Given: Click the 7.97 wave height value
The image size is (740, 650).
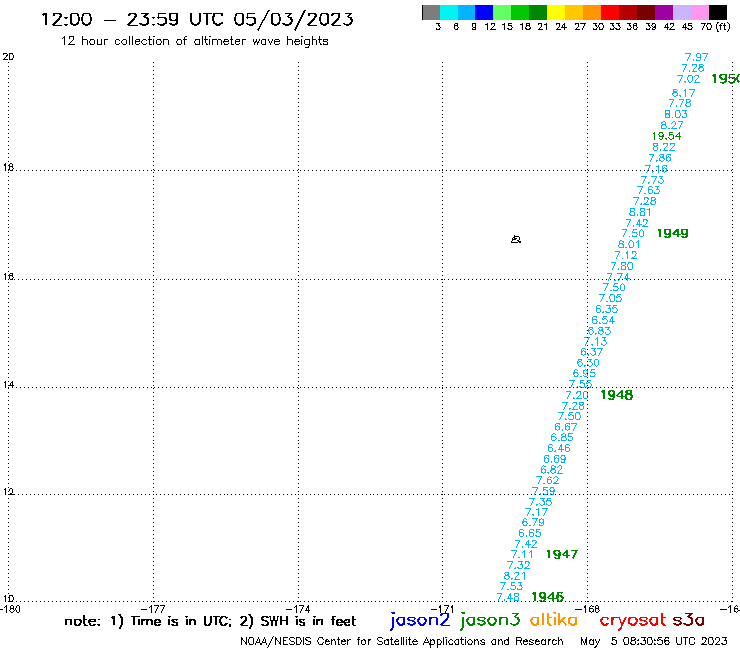Looking at the screenshot, I should 697,57.
